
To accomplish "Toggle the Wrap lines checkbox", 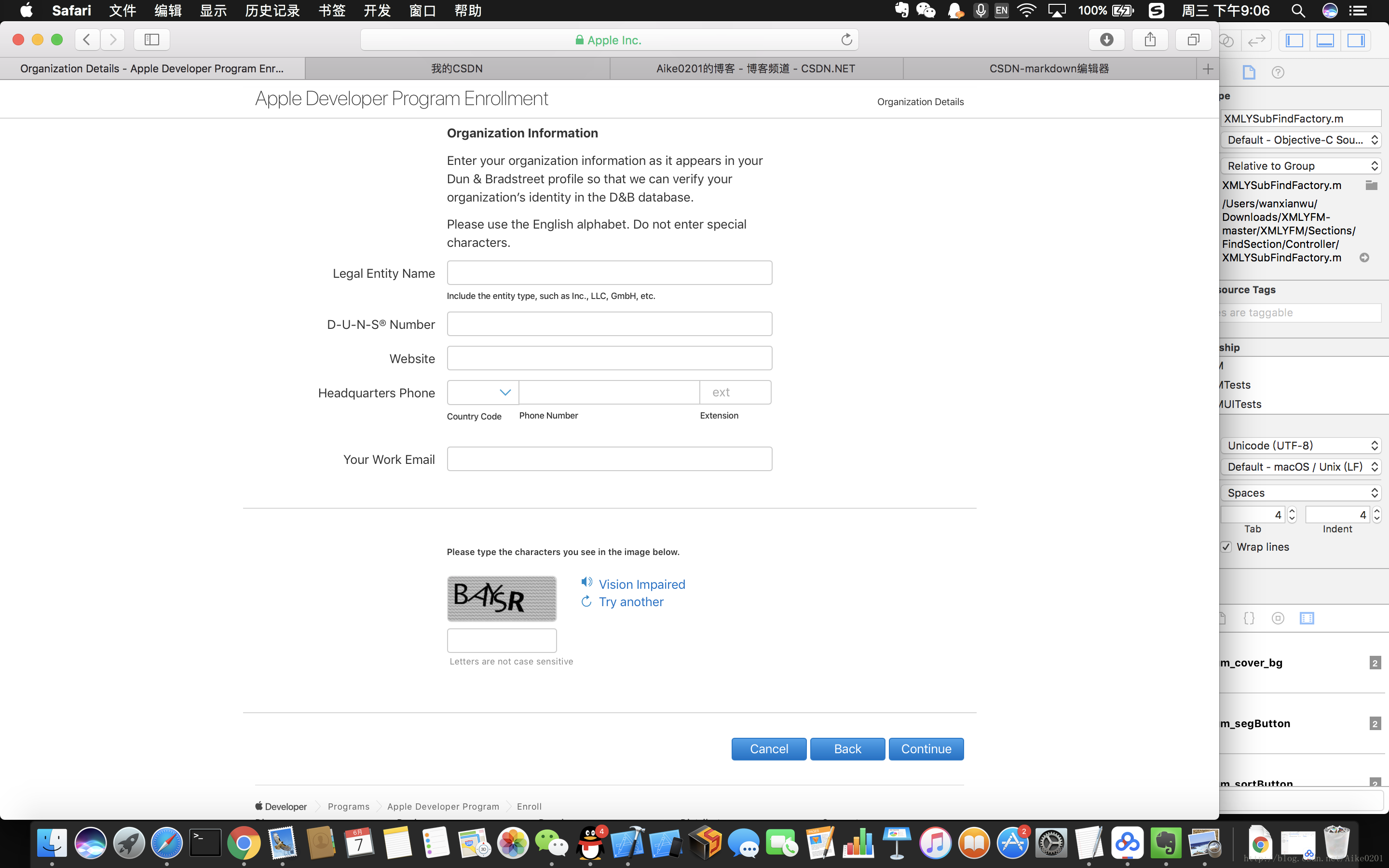I will coord(1226,546).
